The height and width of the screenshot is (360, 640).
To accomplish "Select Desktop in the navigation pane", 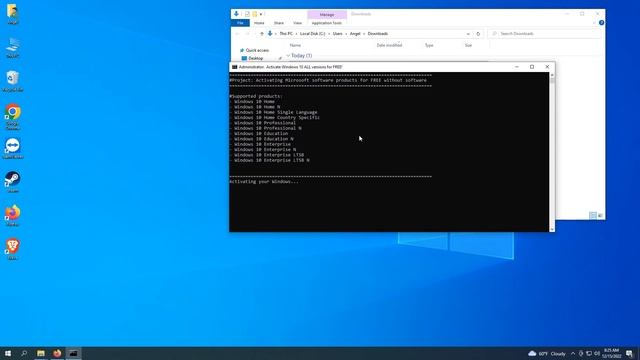I will (x=256, y=58).
